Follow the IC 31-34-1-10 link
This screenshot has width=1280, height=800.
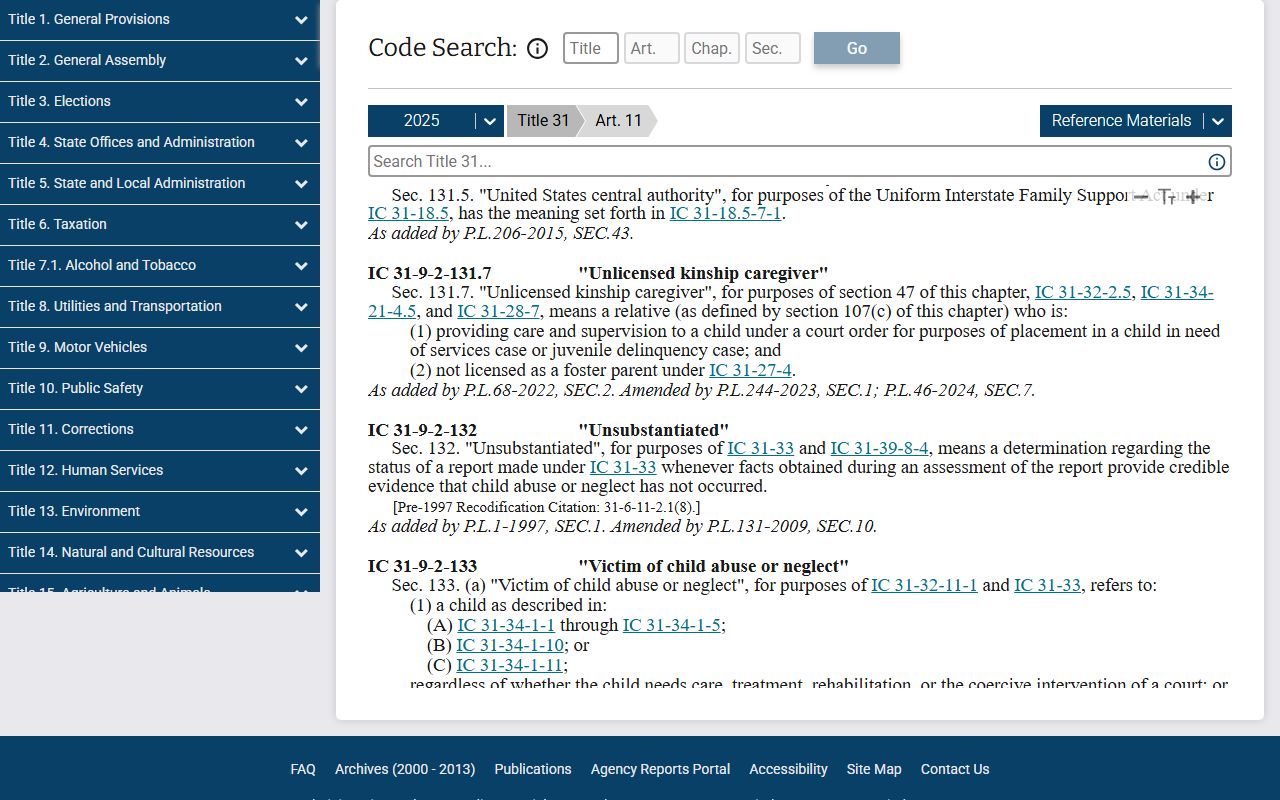point(510,646)
